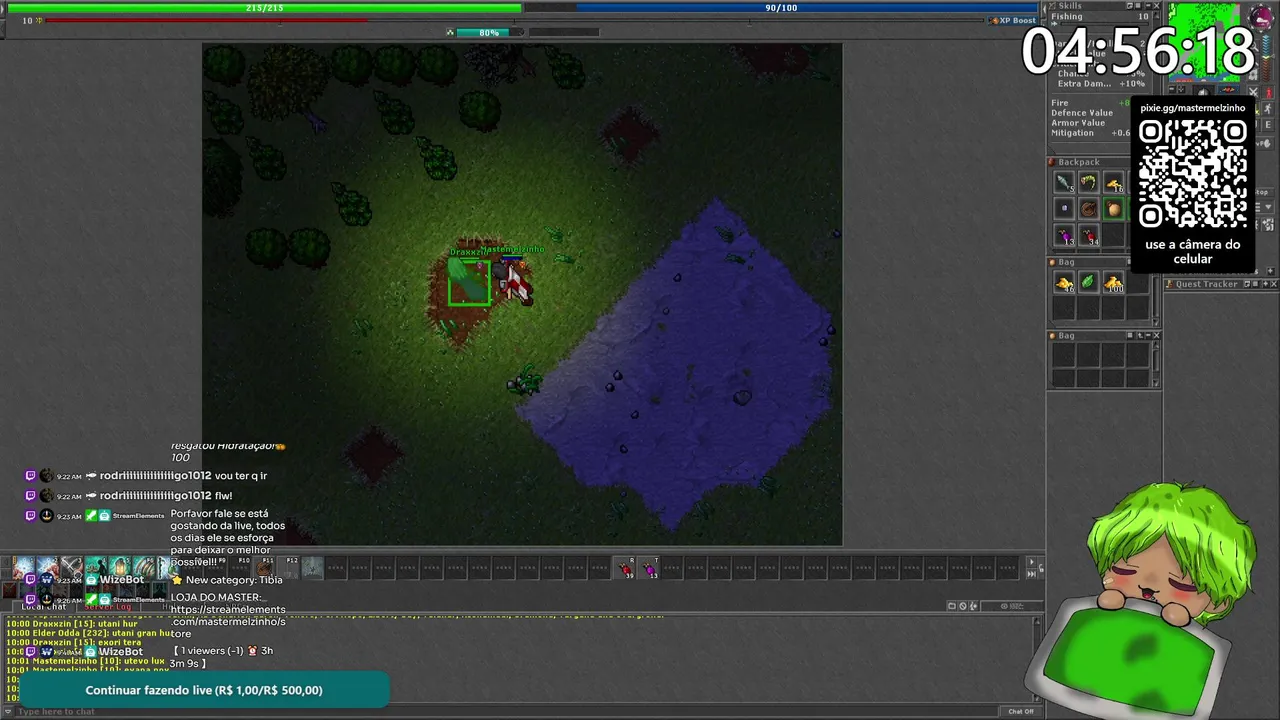Go up one level in lower Bag
1280x720 pixels.
(x=1140, y=336)
